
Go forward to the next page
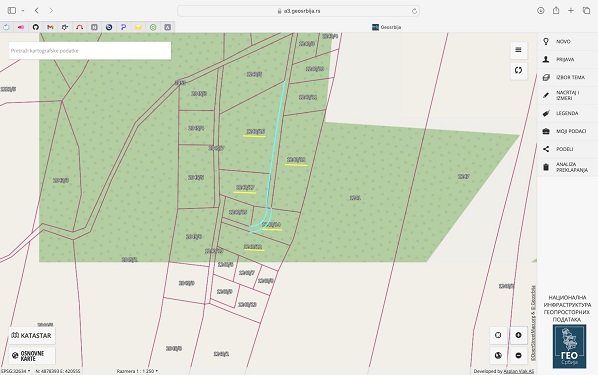coord(51,11)
